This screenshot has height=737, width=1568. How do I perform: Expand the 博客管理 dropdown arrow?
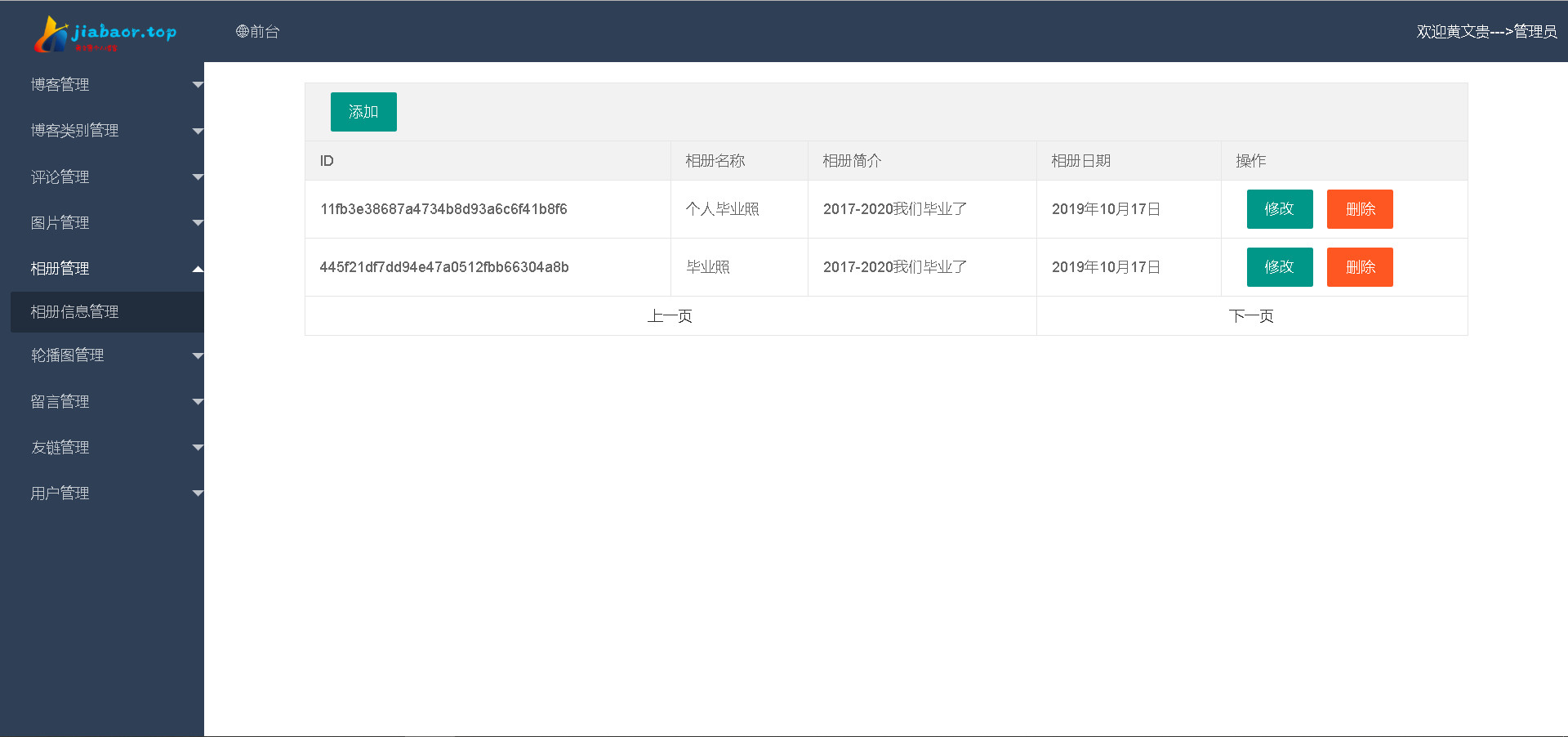tap(198, 84)
